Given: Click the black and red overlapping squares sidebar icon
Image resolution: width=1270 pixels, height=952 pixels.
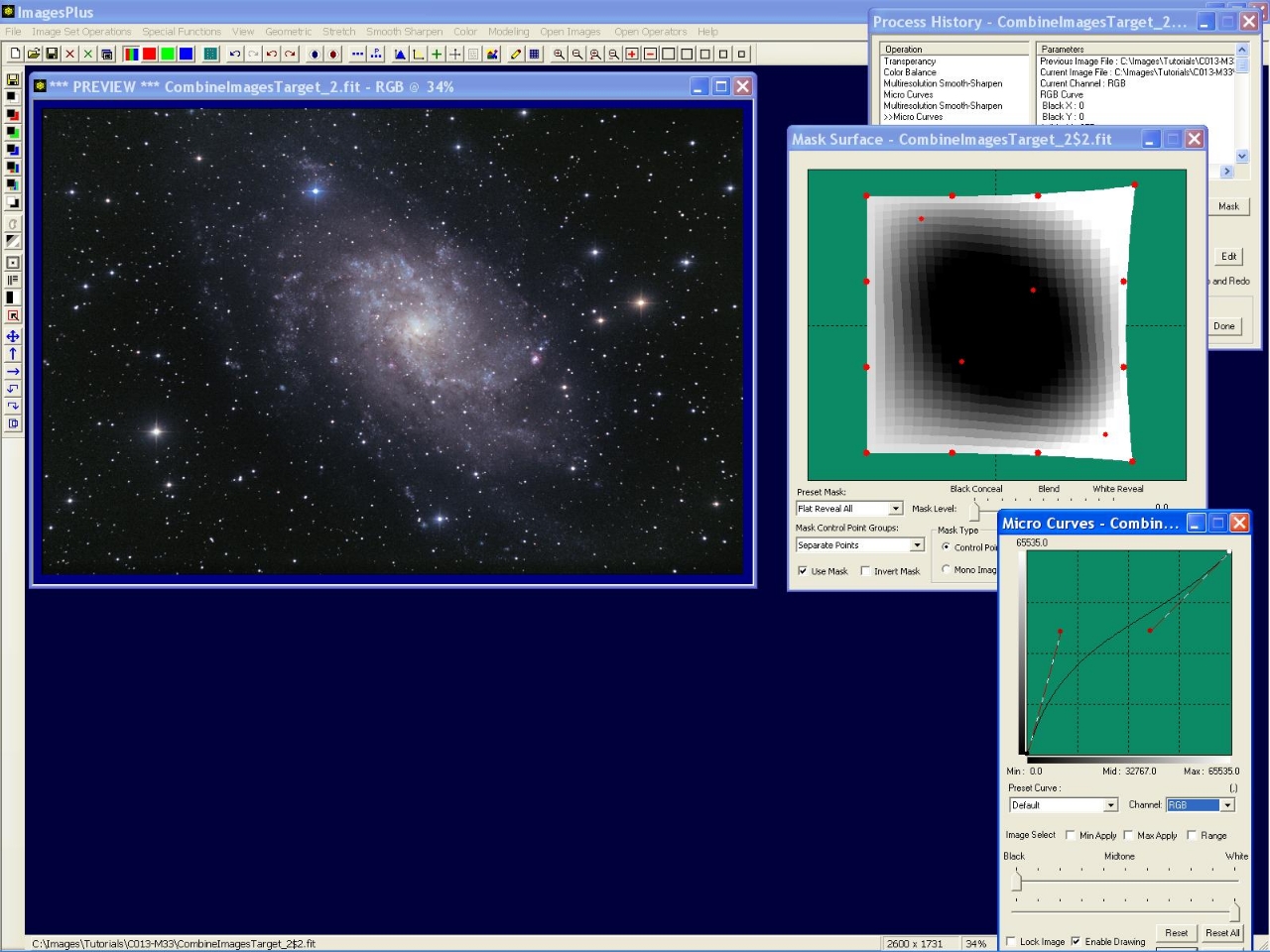Looking at the screenshot, I should pyautogui.click(x=13, y=115).
